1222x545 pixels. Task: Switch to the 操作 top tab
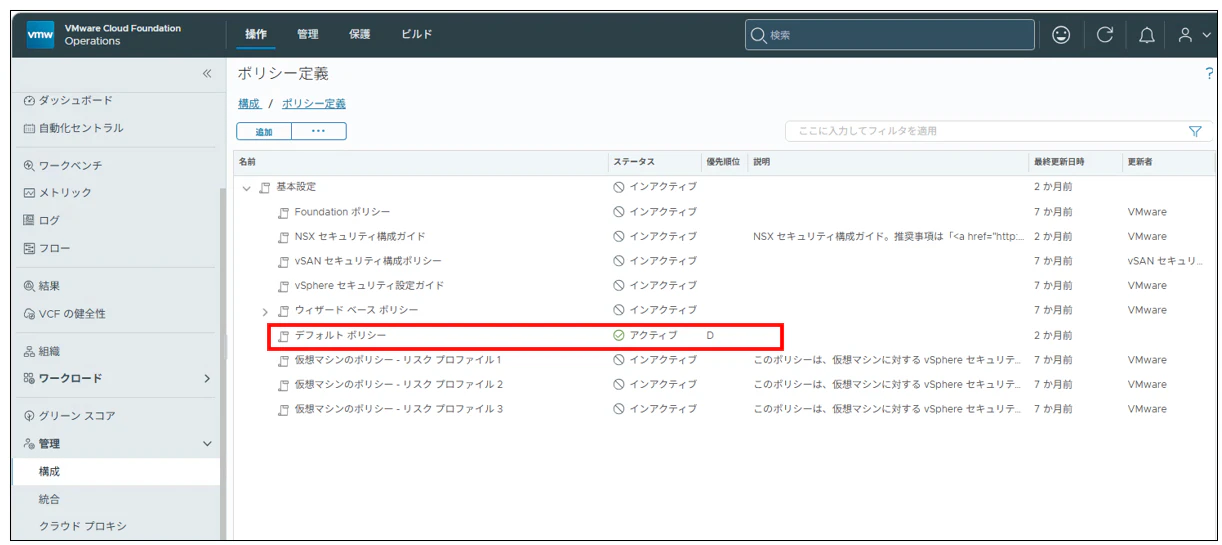pos(257,34)
